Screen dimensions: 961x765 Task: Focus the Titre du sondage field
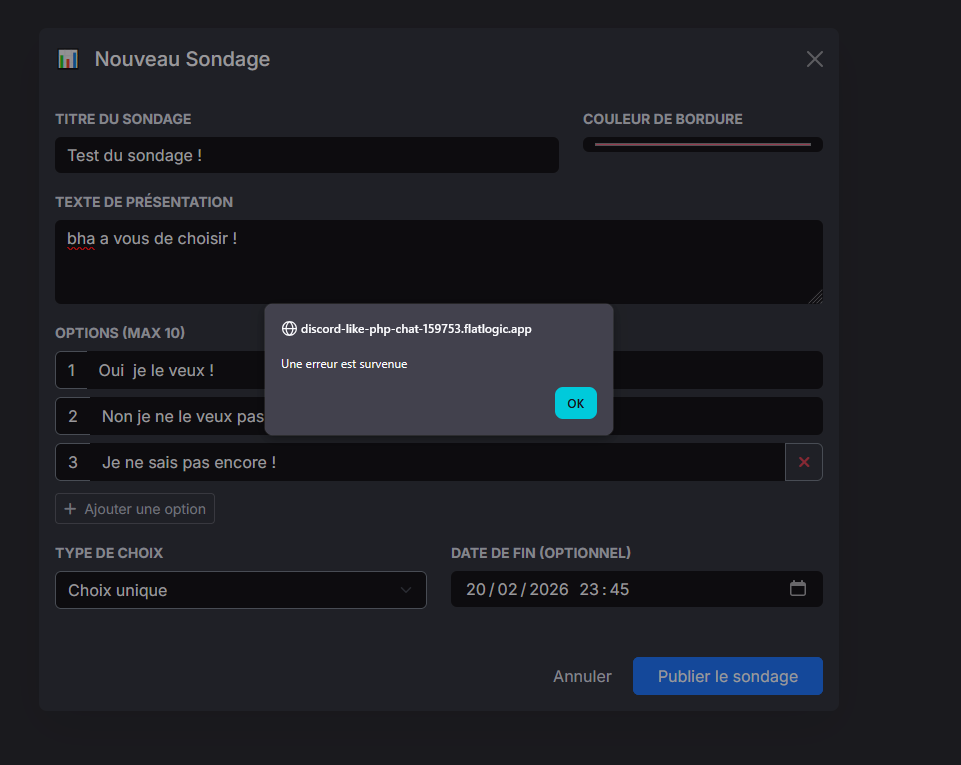point(306,155)
